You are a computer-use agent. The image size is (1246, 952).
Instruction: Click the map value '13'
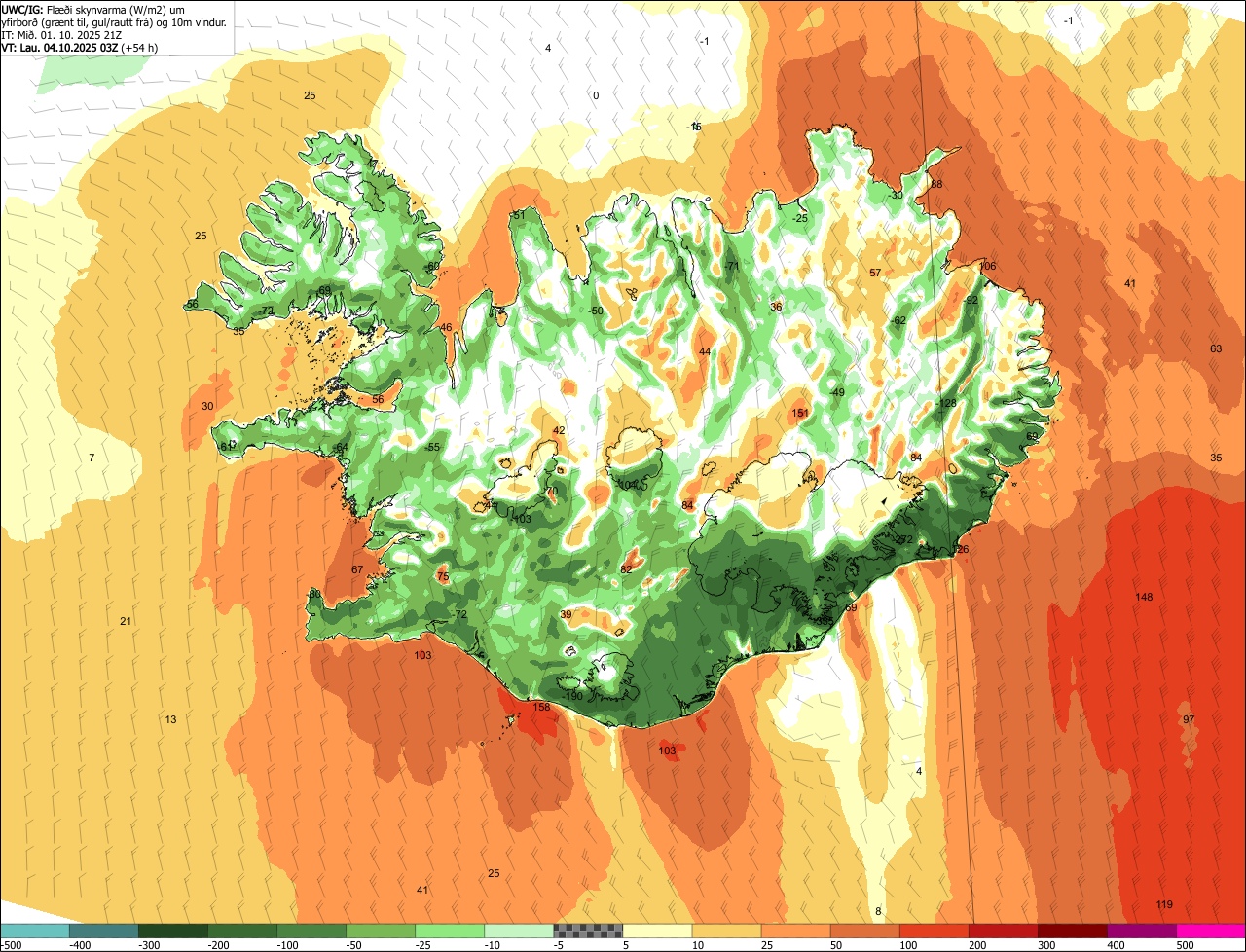click(x=170, y=719)
